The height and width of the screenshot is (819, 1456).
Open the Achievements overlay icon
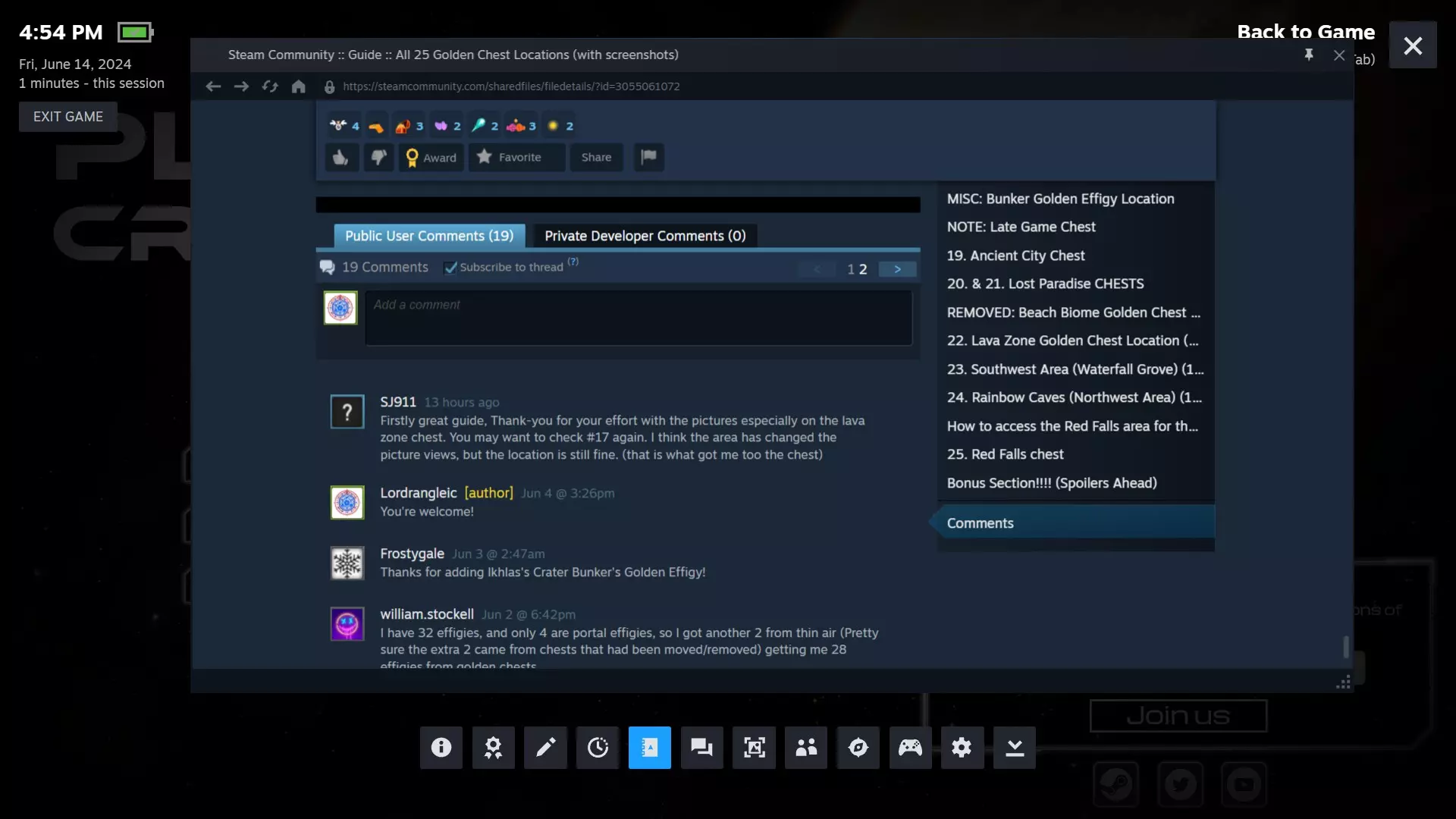coord(493,748)
